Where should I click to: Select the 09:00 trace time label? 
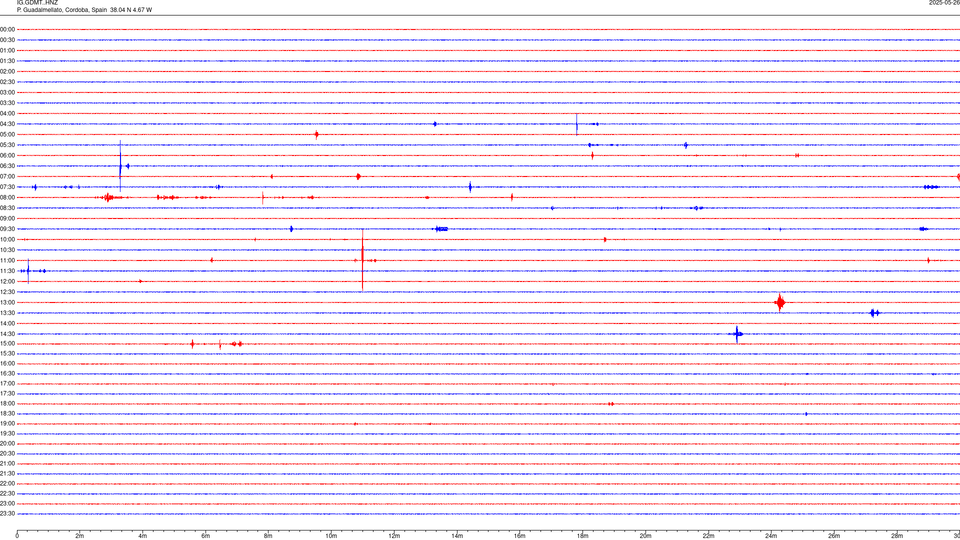(7, 218)
